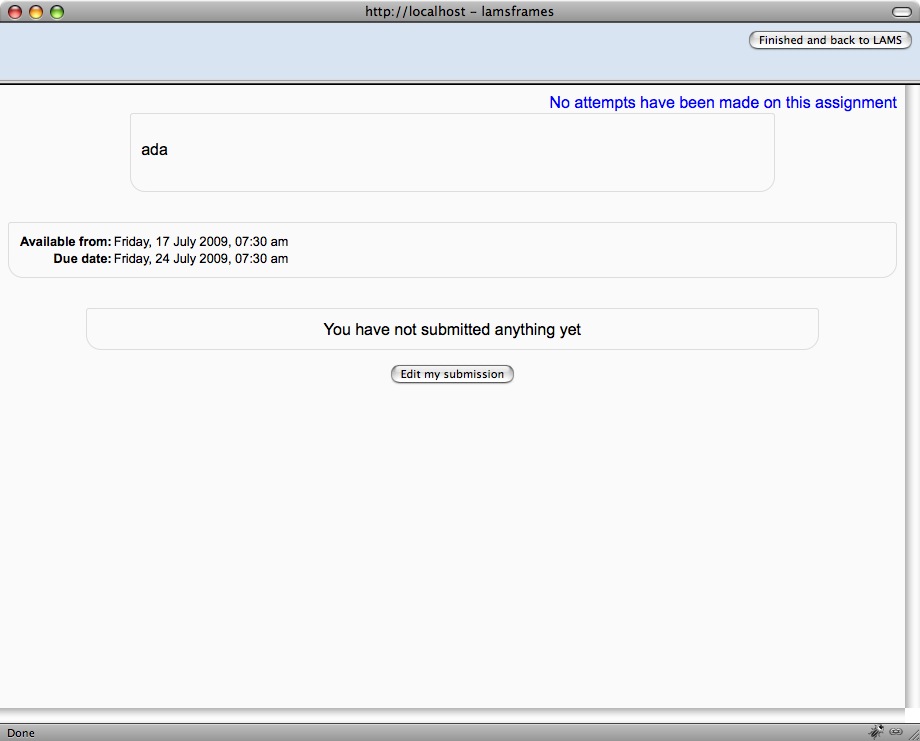Click the 'Due date:' label

tap(82, 259)
